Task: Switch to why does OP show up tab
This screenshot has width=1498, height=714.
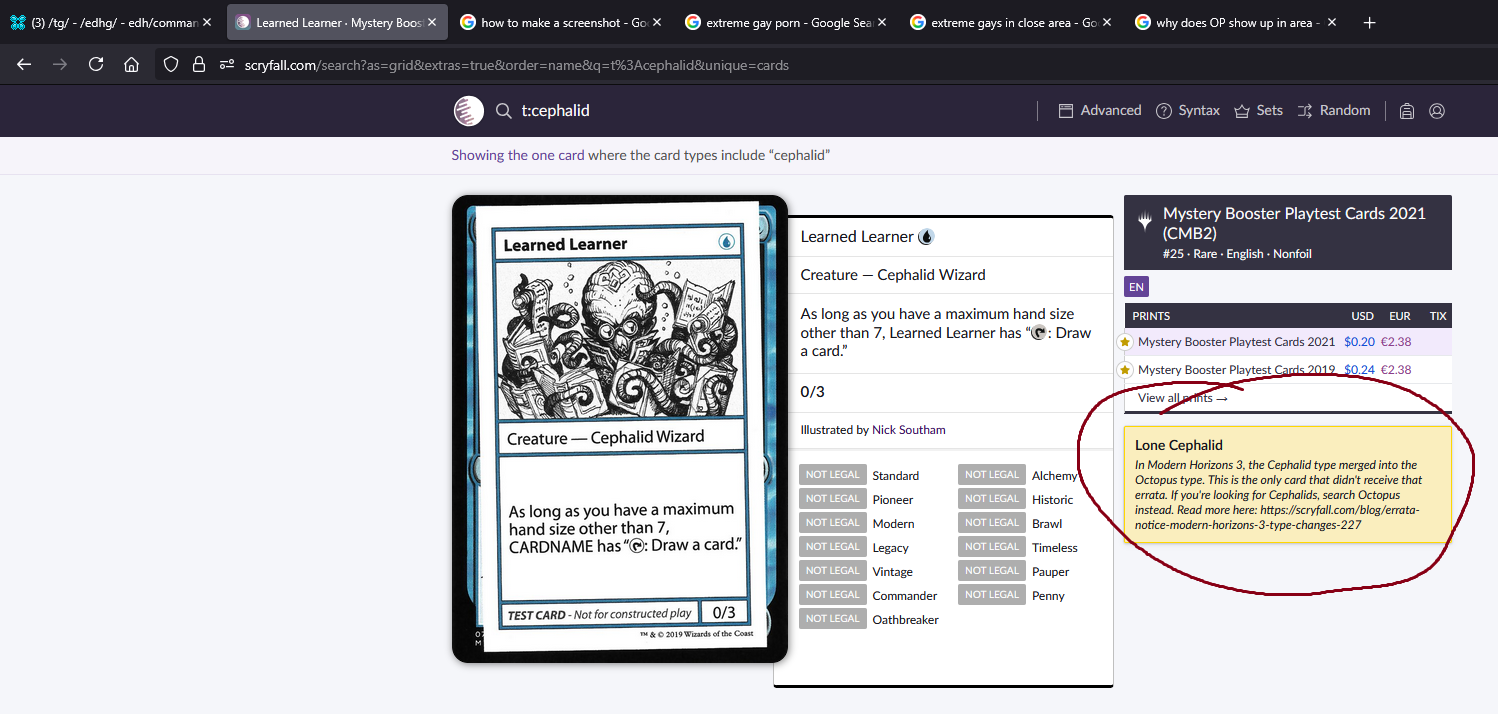Action: [1237, 22]
